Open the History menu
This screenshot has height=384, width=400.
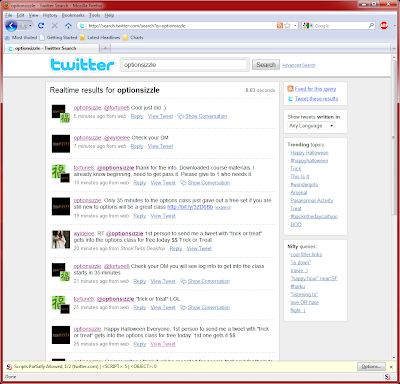(x=50, y=15)
